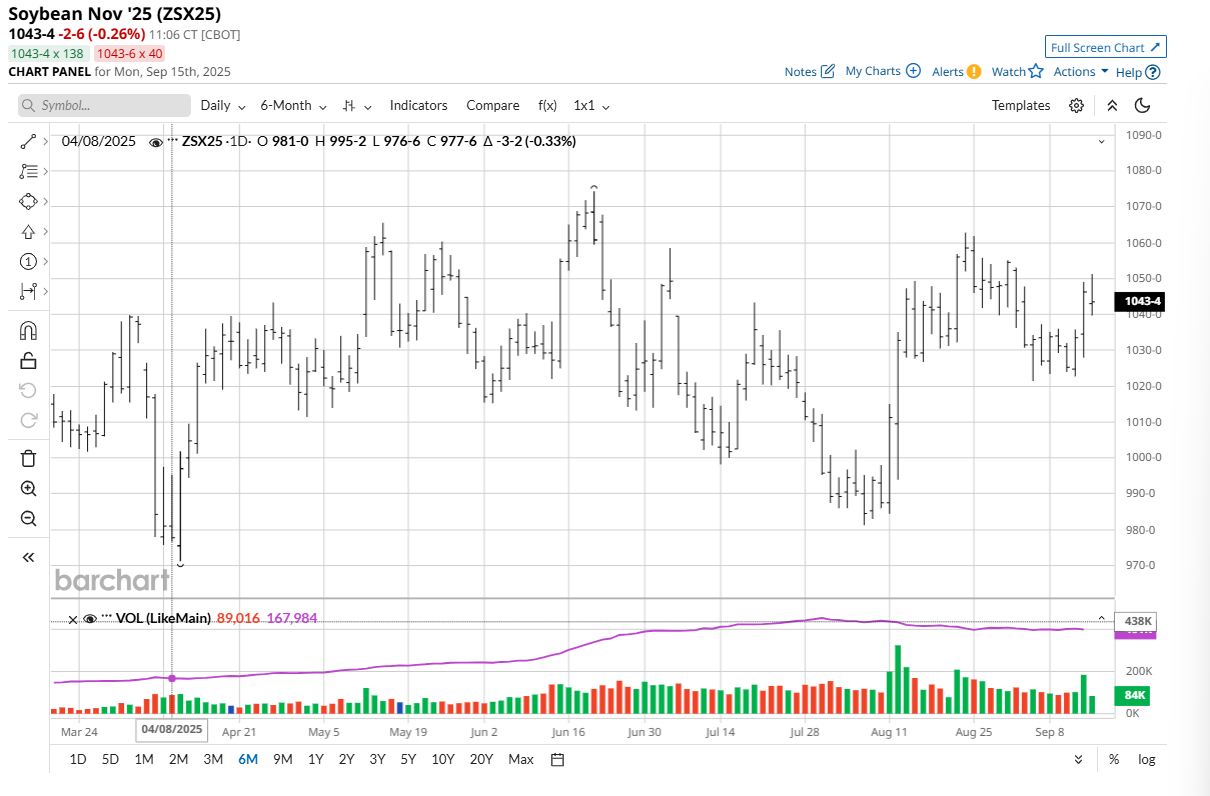Remove the VOL indicator with X
This screenshot has width=1210, height=796.
click(73, 619)
